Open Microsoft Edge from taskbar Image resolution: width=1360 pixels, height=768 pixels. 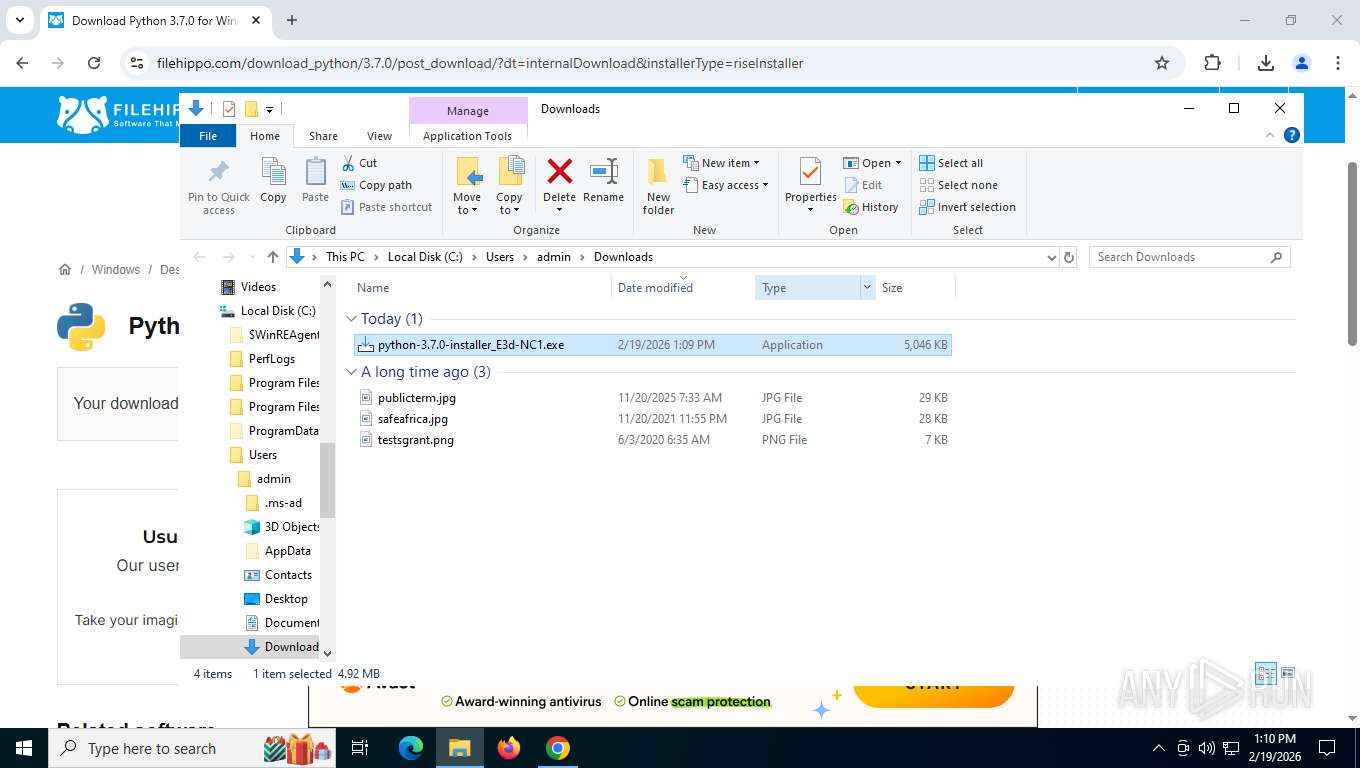(x=411, y=748)
